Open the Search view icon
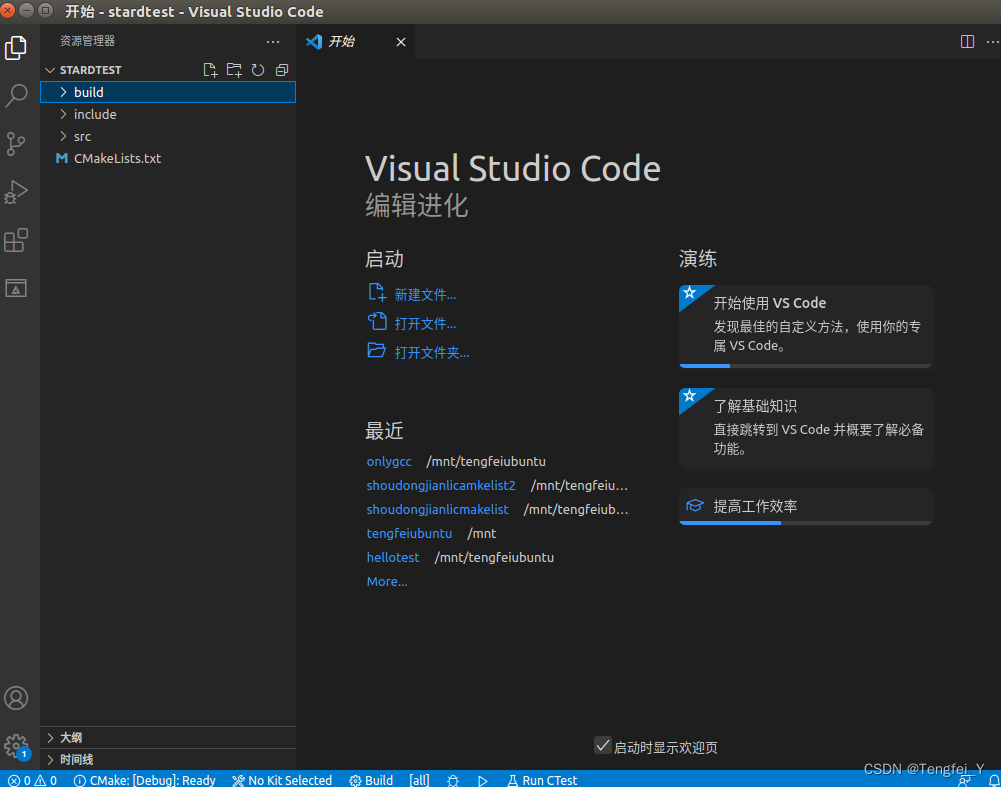 [x=16, y=96]
